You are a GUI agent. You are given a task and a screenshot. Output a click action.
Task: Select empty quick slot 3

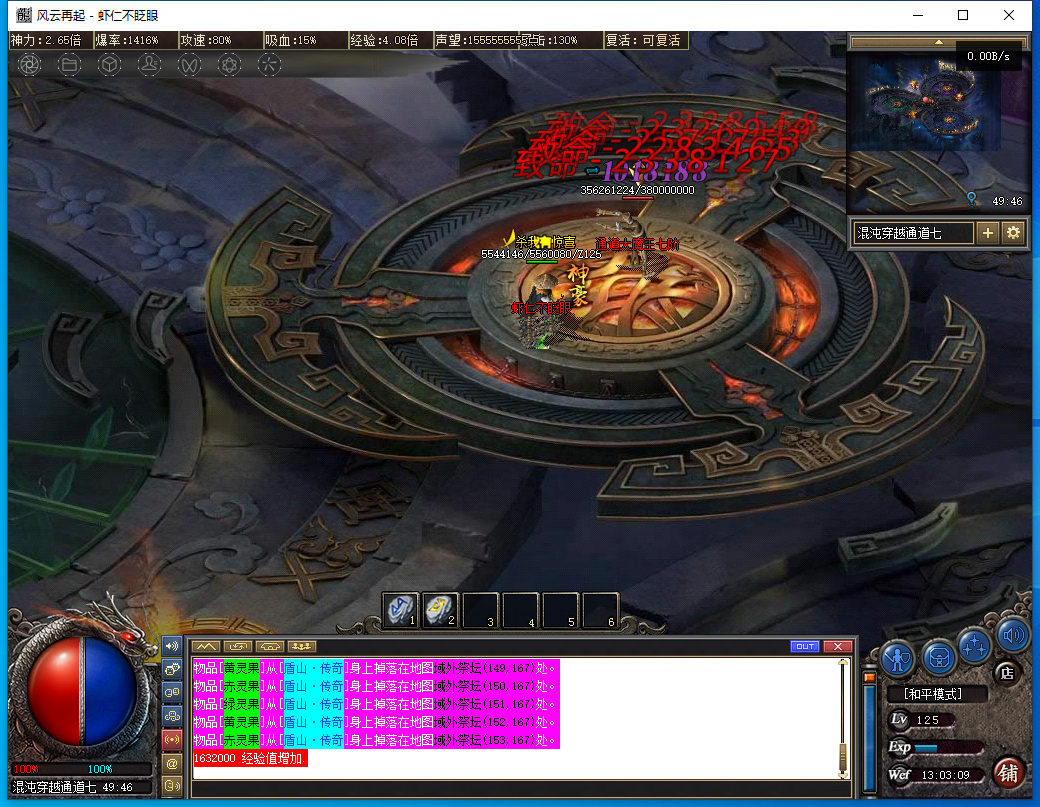(x=481, y=610)
